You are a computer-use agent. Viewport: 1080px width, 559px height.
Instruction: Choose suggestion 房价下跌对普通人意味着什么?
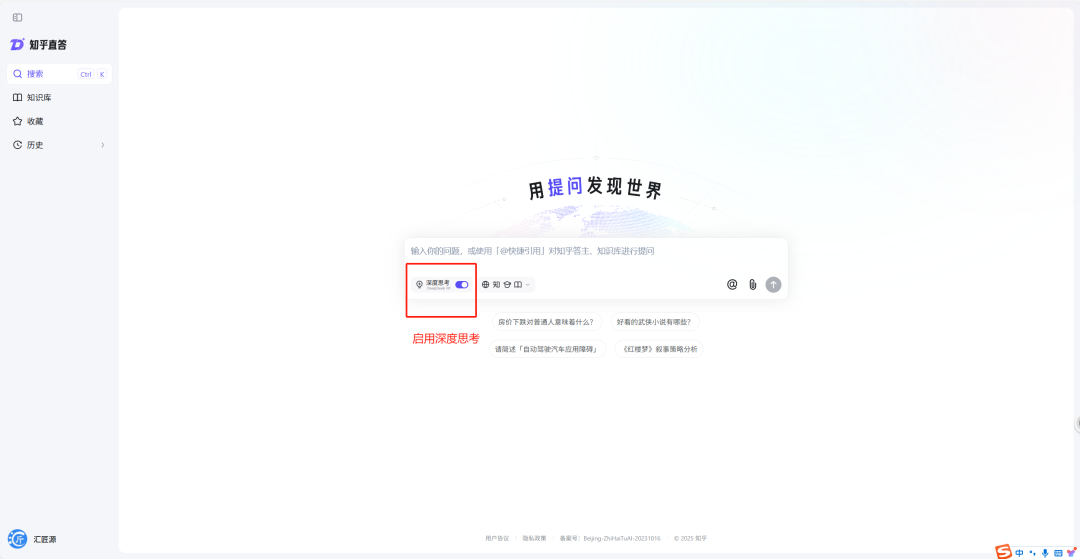click(546, 321)
